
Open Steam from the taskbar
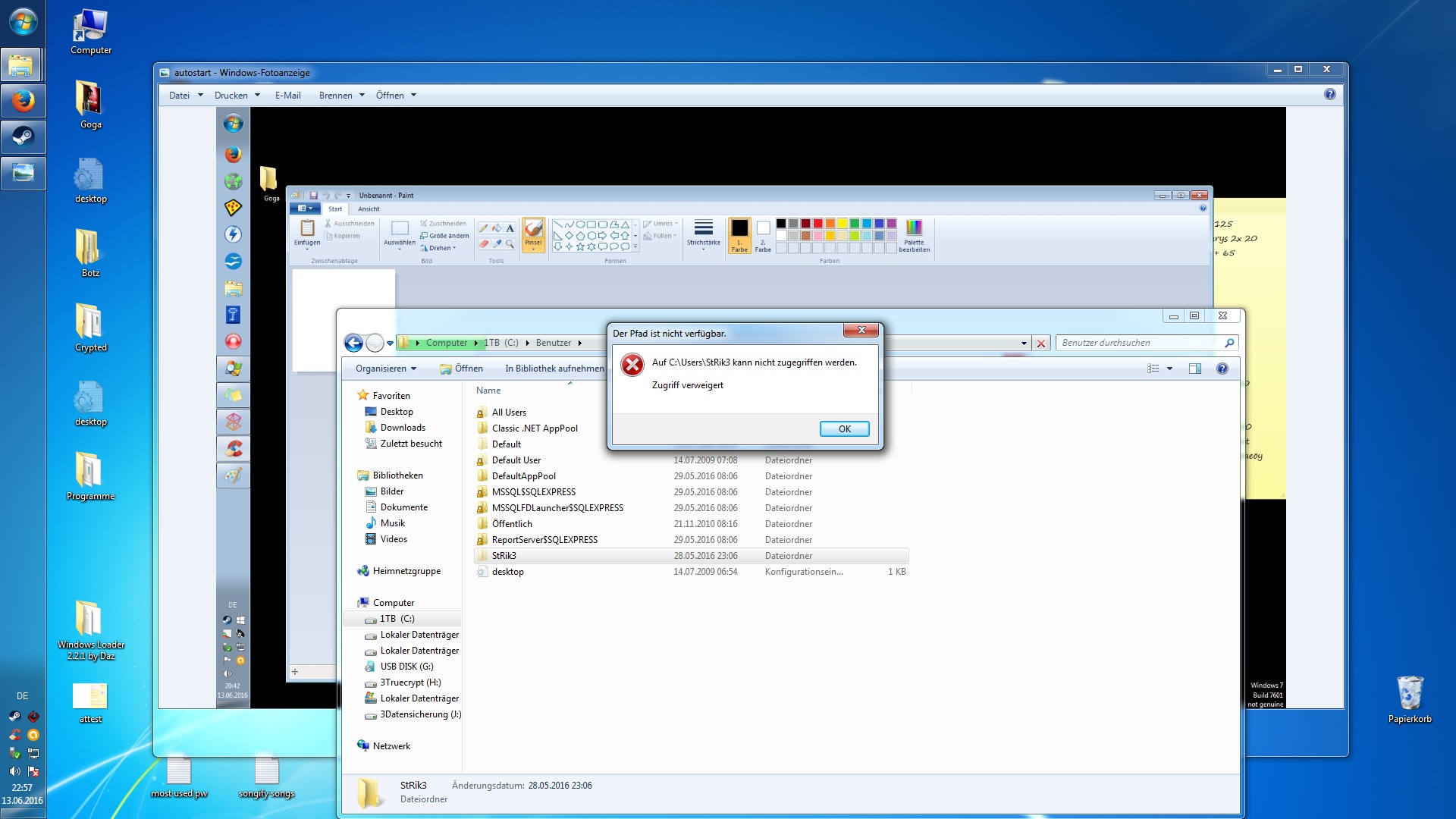[23, 137]
